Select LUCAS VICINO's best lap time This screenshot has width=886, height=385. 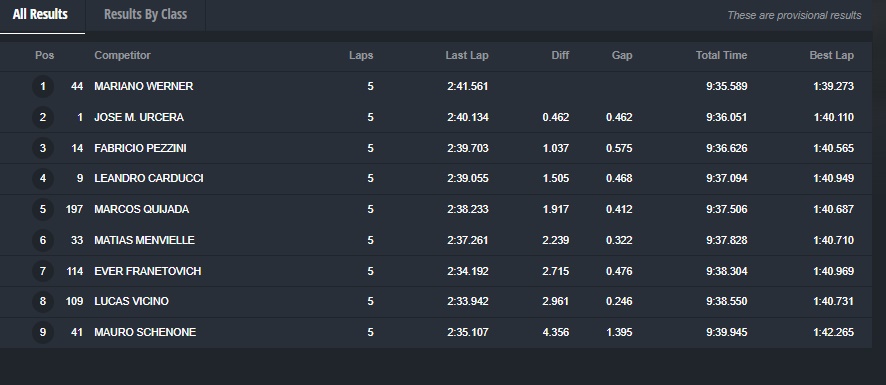[x=834, y=301]
